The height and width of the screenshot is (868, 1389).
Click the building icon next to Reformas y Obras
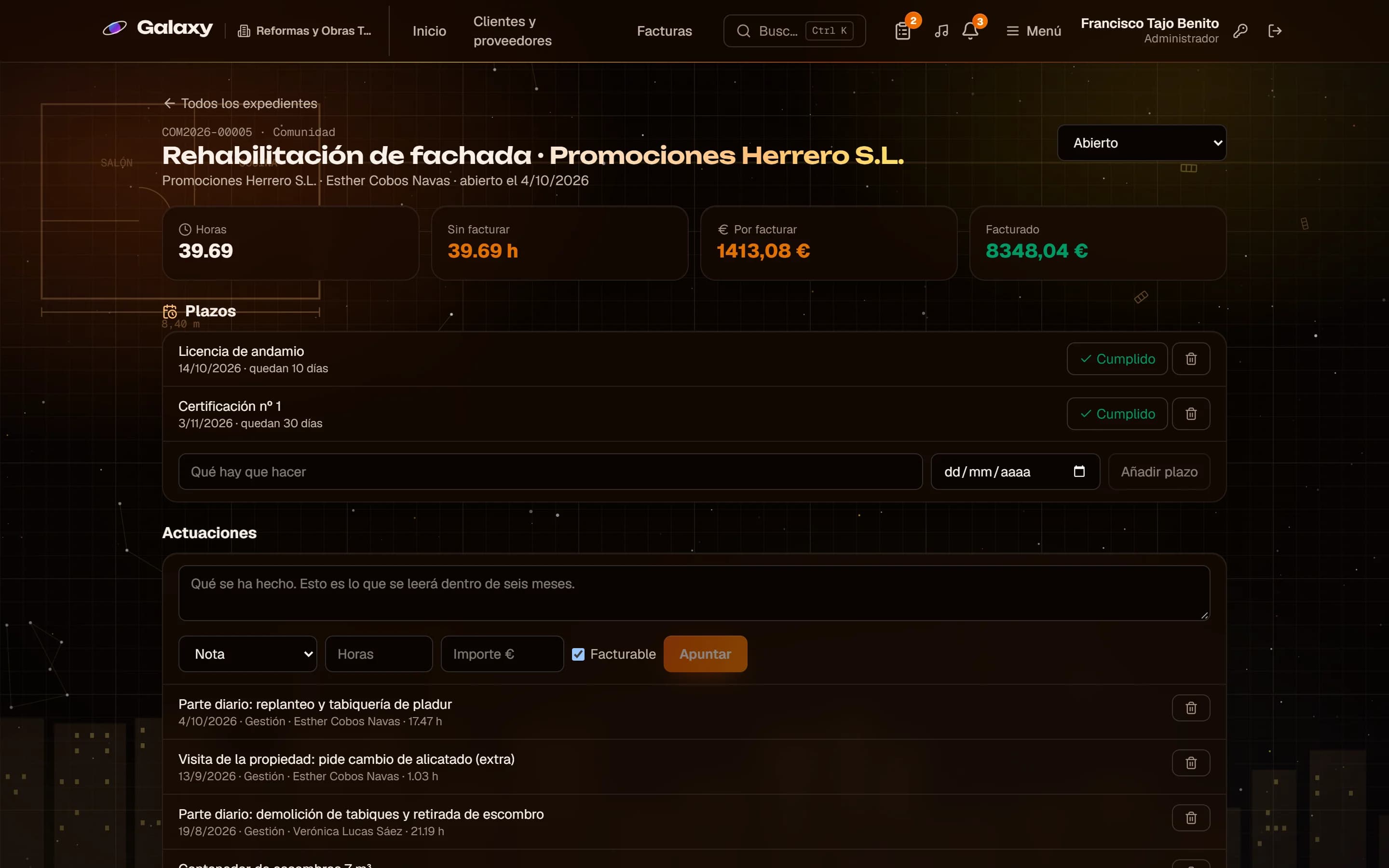[244, 31]
